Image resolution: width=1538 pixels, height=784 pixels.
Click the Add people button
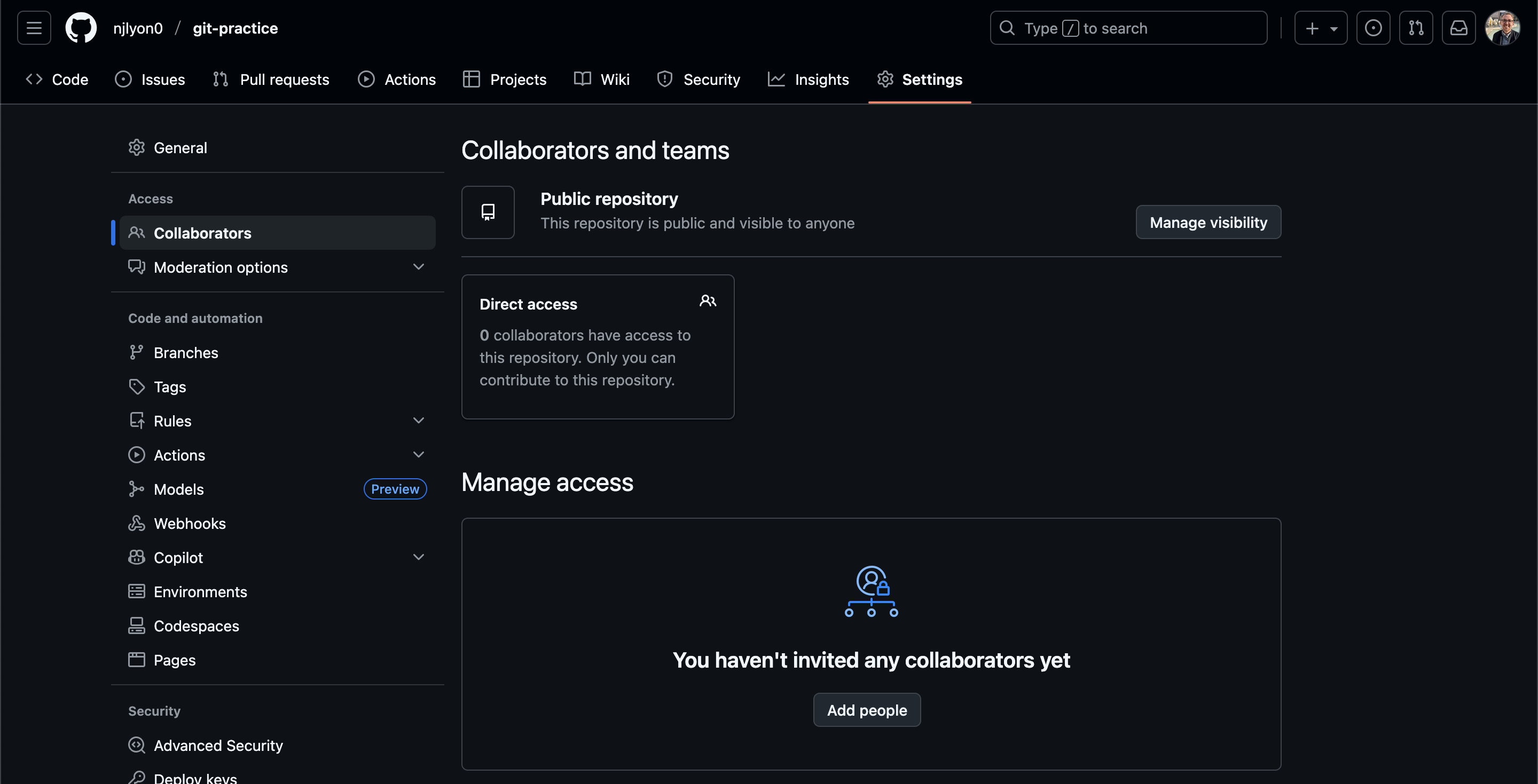[x=866, y=710]
